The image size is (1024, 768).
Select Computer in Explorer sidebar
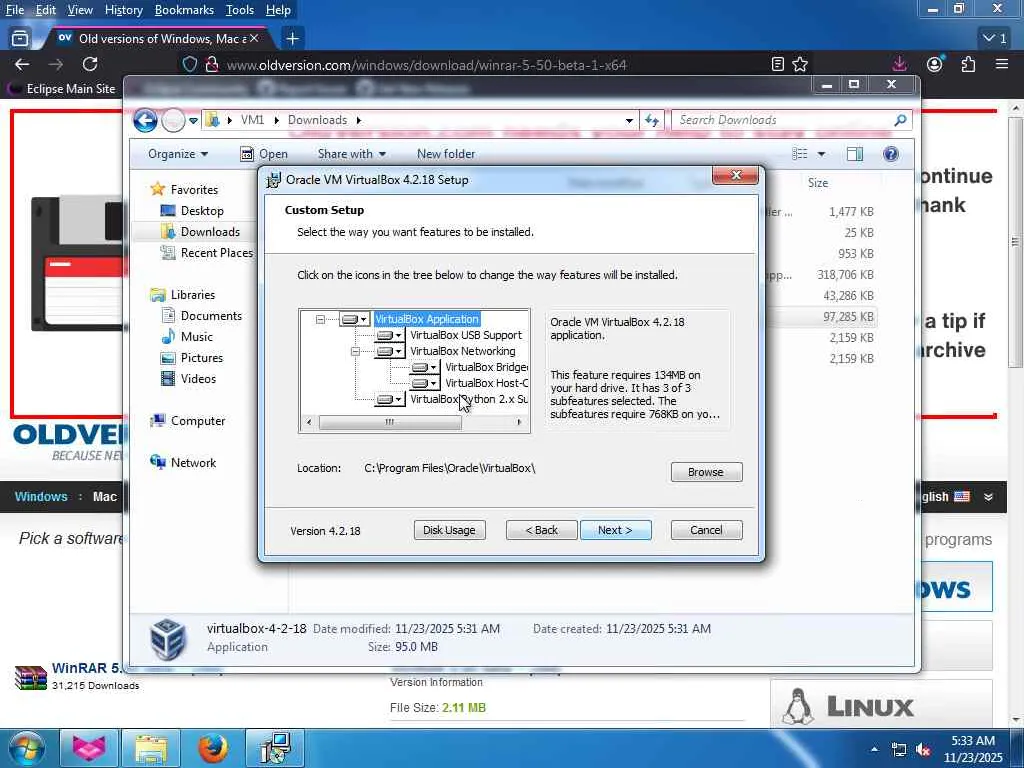pyautogui.click(x=198, y=421)
